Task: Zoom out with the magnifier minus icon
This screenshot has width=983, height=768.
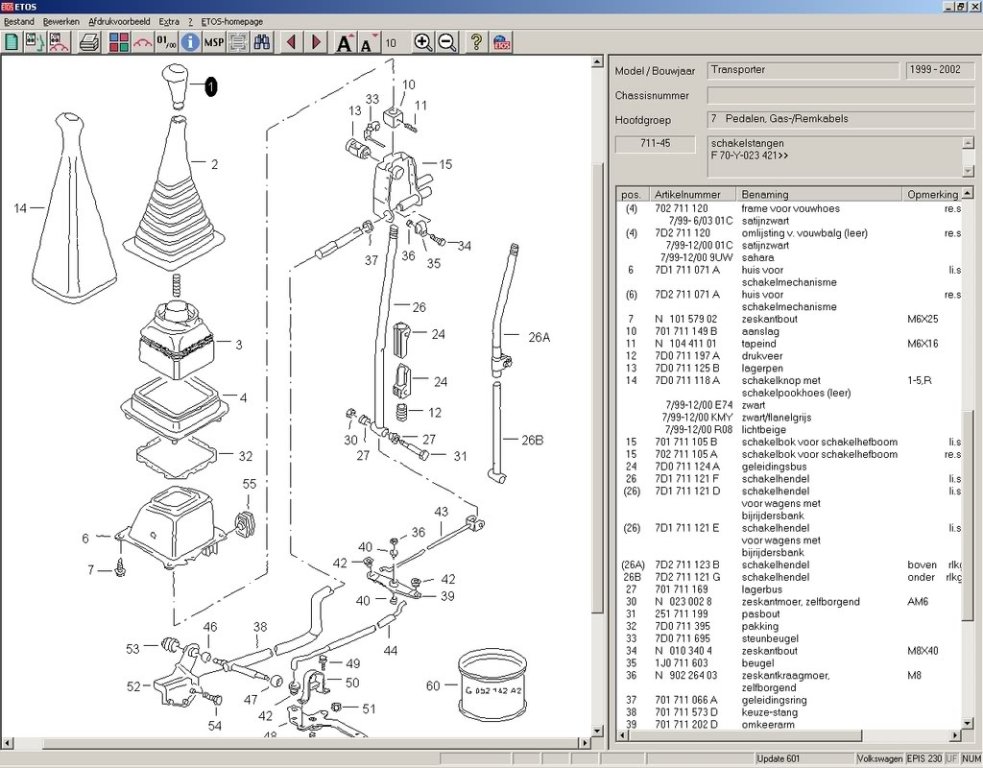Action: point(447,42)
